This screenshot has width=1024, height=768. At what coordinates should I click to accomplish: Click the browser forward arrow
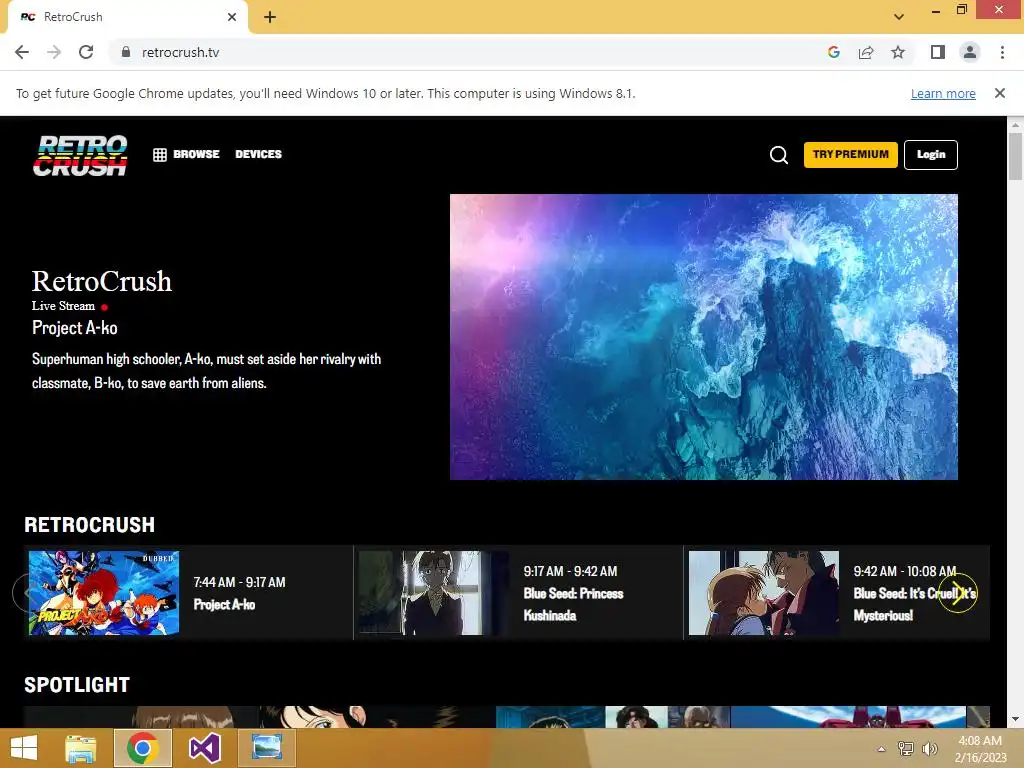click(54, 52)
